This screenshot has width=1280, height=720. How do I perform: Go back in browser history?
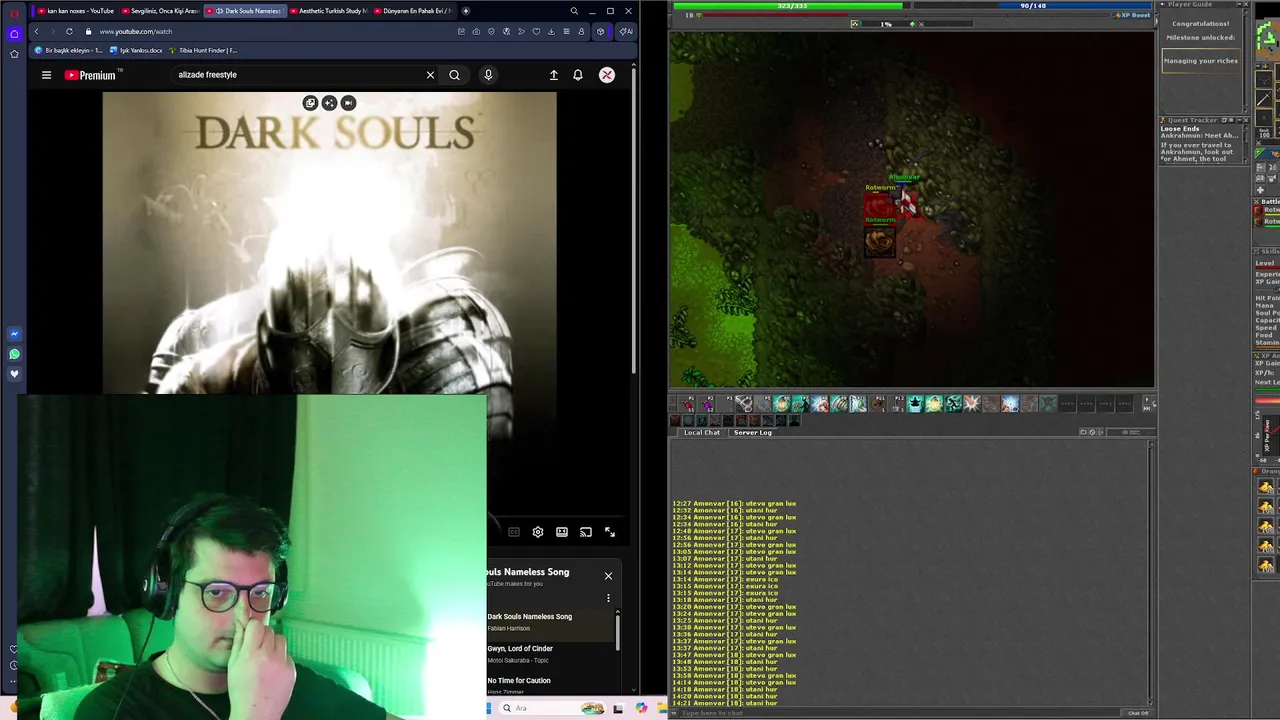coord(37,31)
